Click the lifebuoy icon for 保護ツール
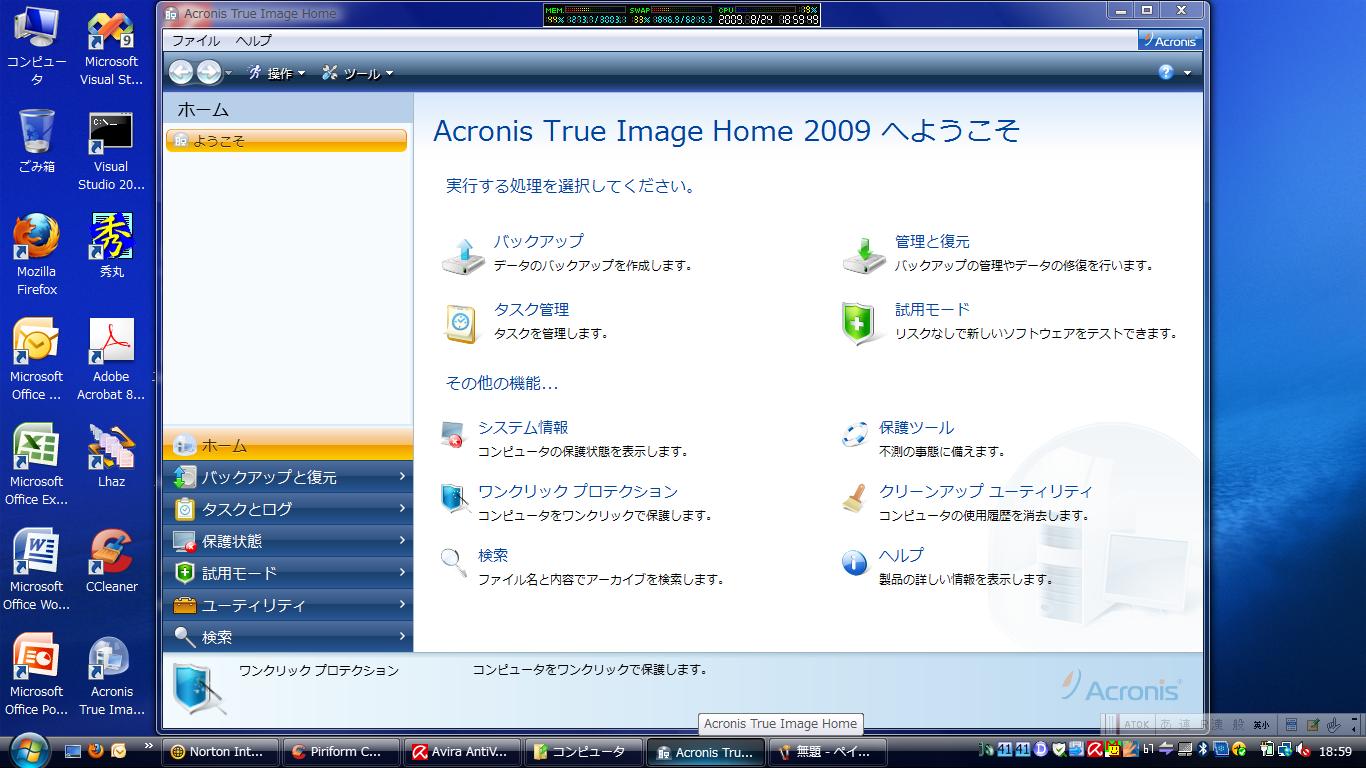Viewport: 1366px width, 768px height. [854, 434]
